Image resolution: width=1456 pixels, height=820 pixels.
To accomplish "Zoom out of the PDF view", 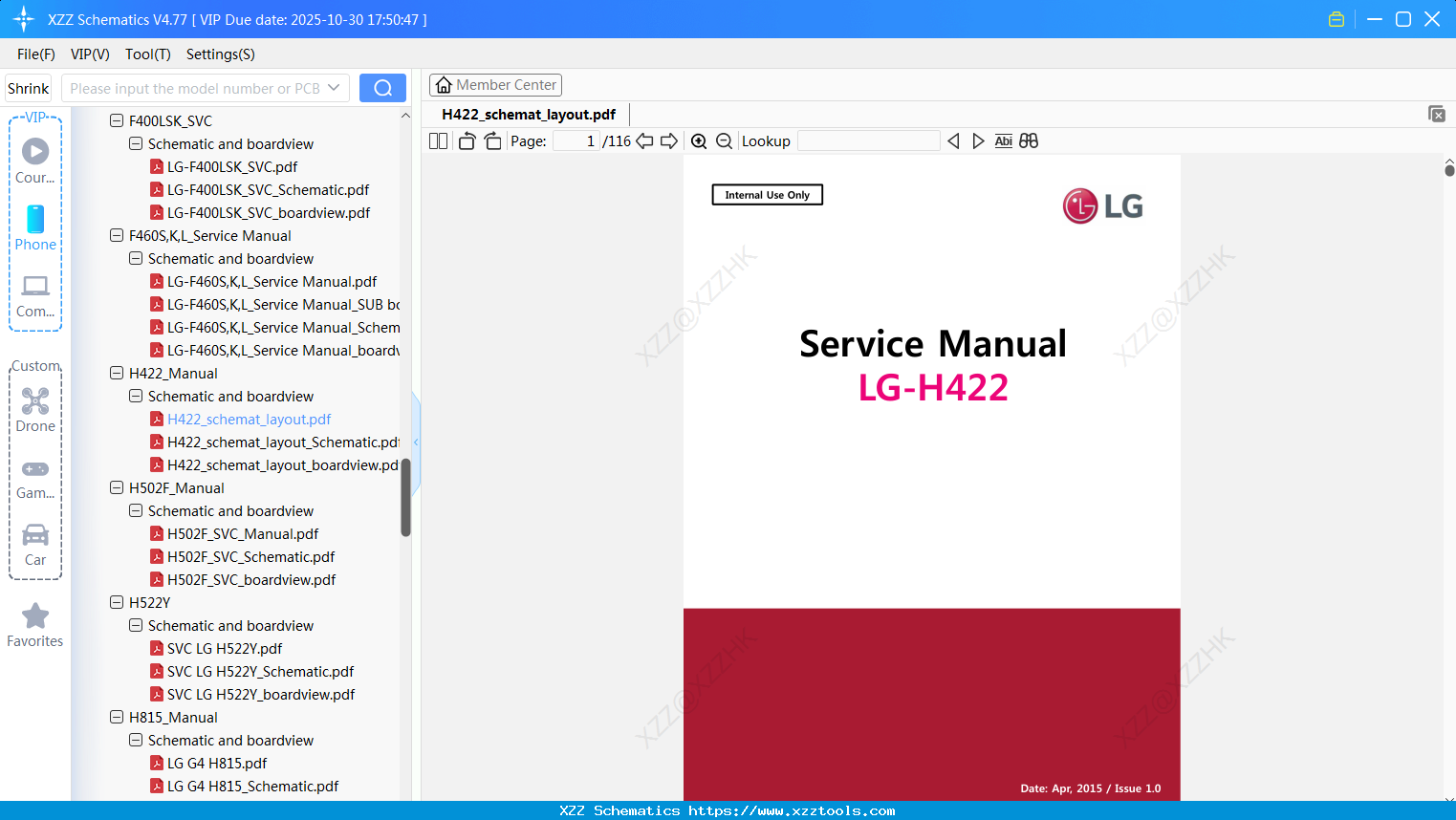I will [724, 140].
